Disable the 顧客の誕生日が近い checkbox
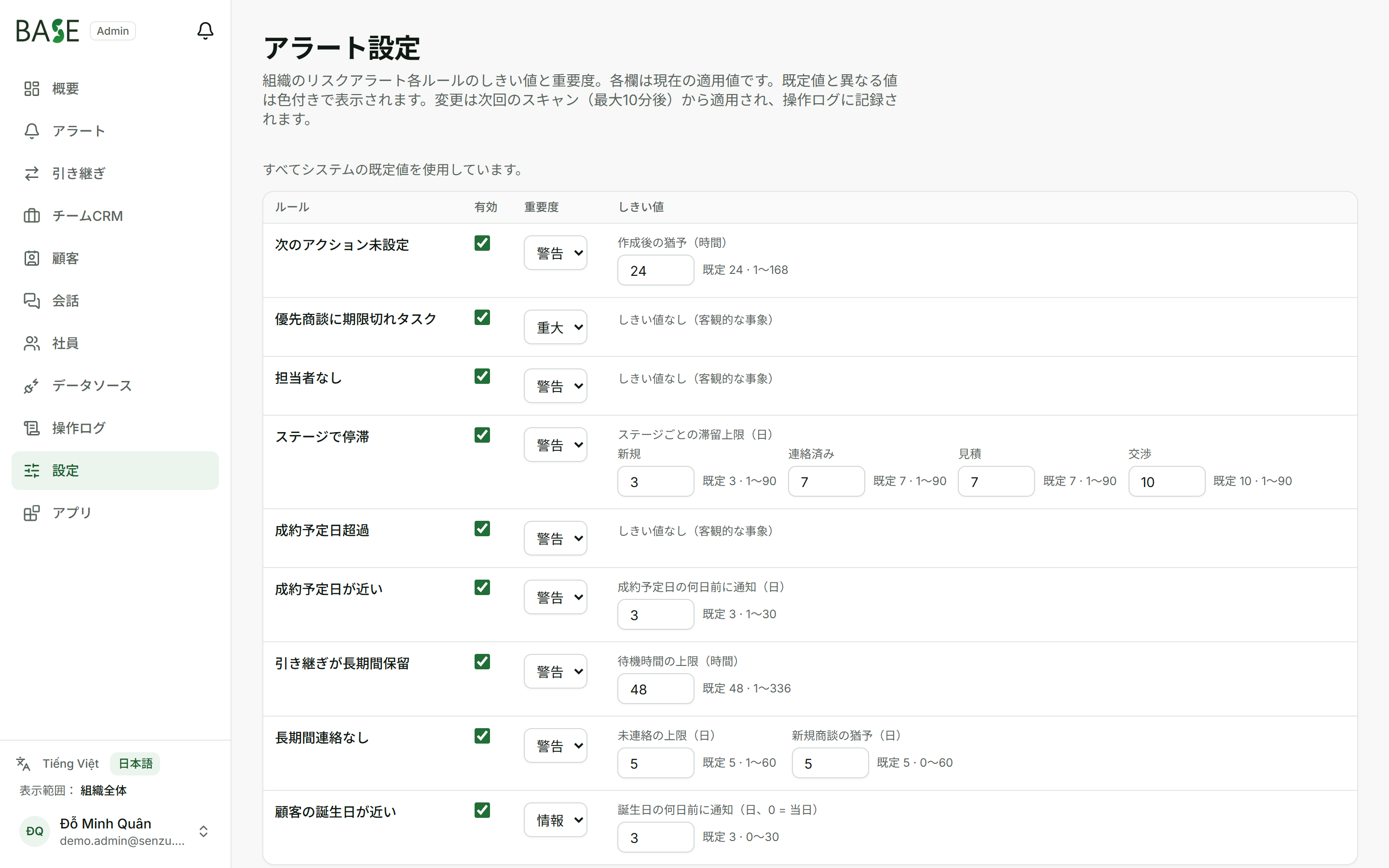Viewport: 1389px width, 868px height. (x=482, y=810)
